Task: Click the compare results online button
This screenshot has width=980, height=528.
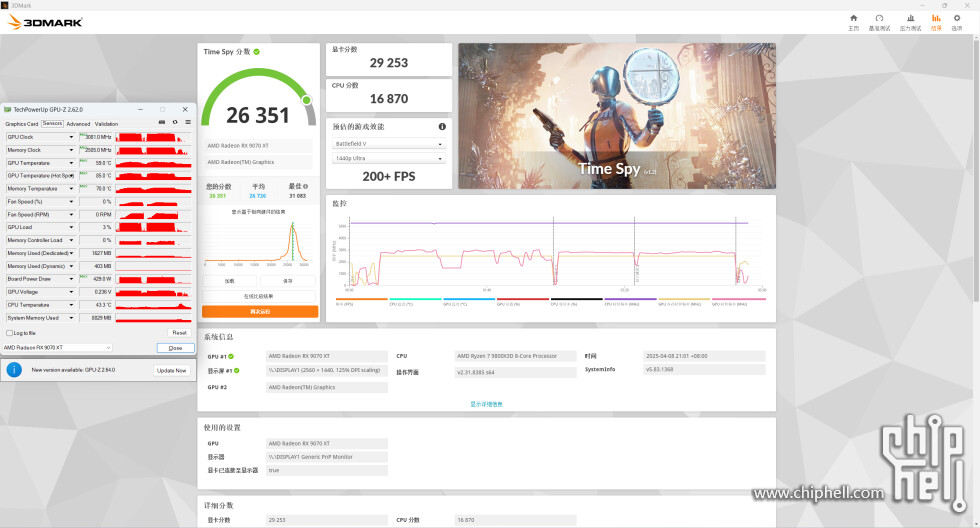Action: pyautogui.click(x=259, y=296)
